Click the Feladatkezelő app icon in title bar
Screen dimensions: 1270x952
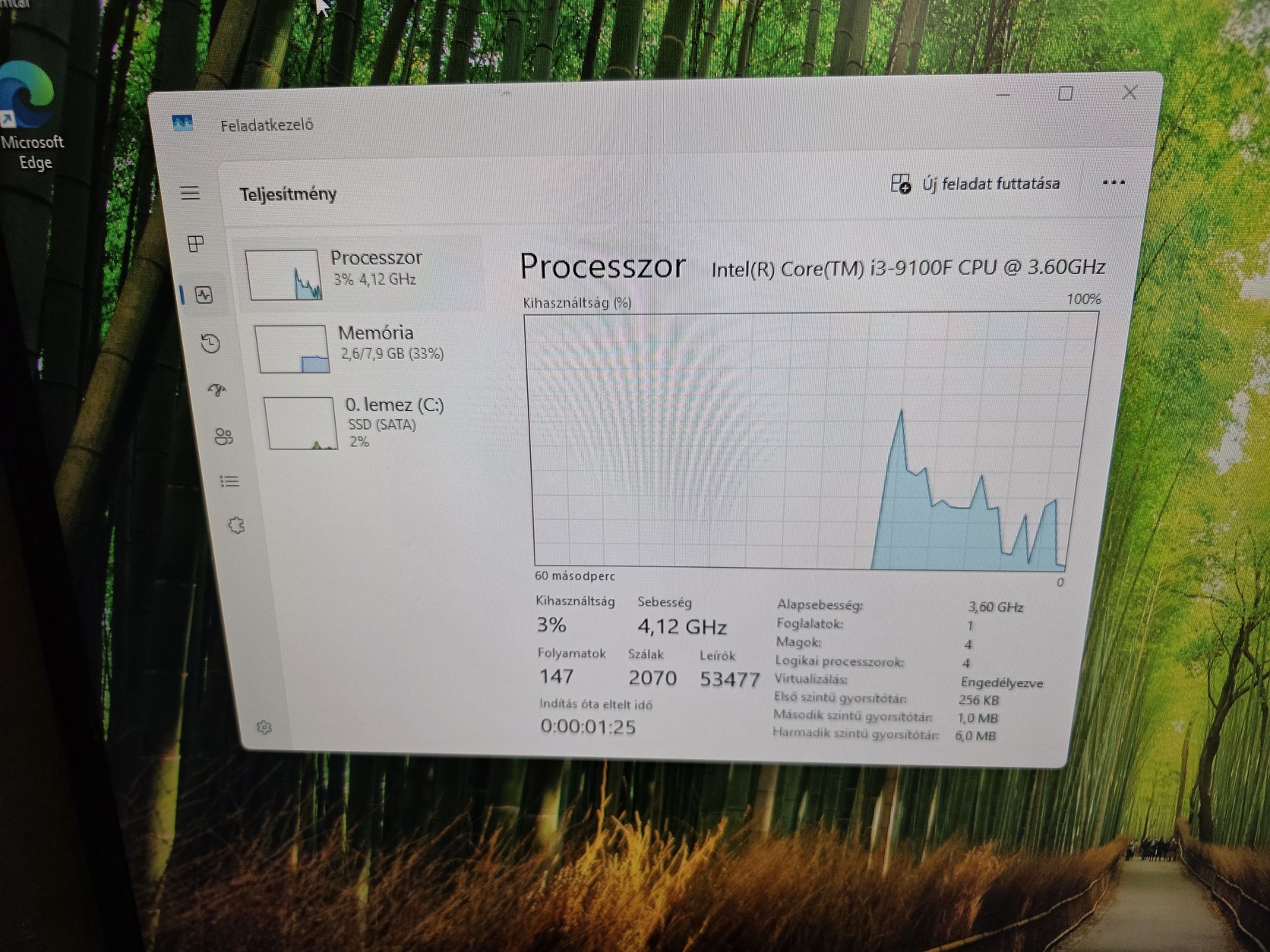click(x=182, y=123)
